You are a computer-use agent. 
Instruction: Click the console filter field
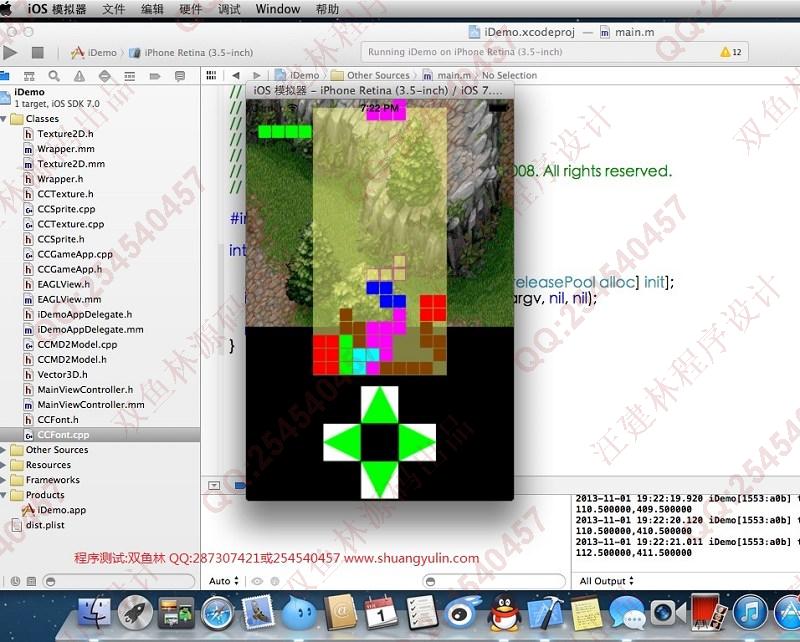click(x=494, y=581)
